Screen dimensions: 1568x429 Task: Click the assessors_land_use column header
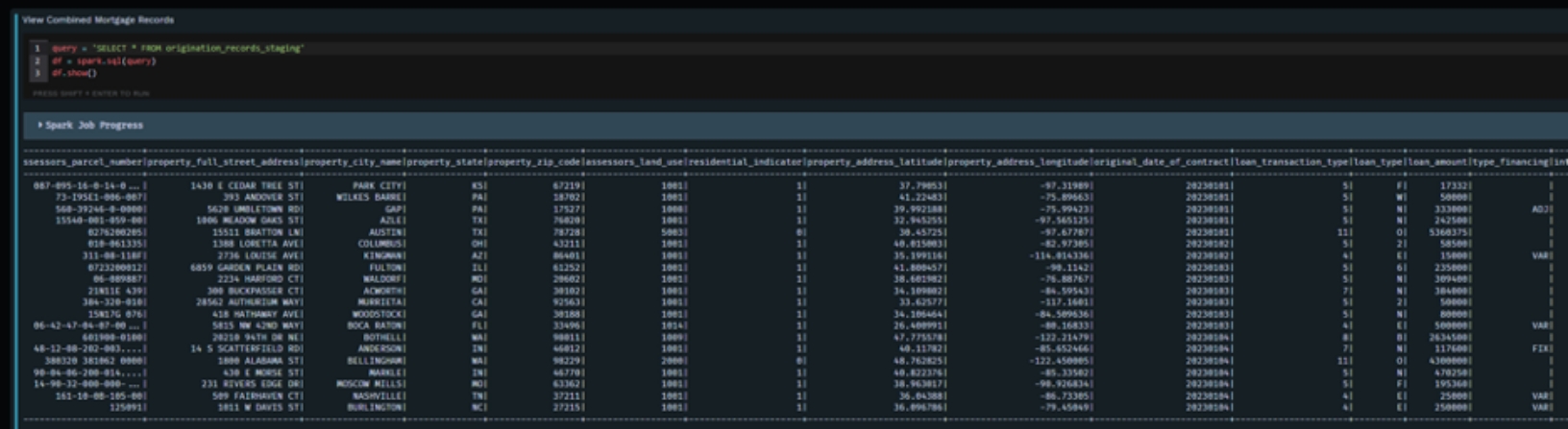(x=635, y=162)
